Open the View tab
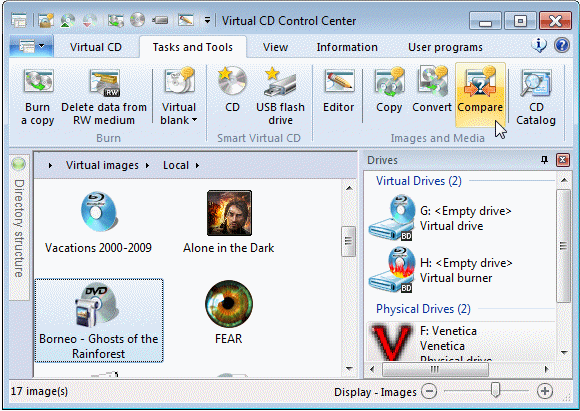Screen dimensions: 580x411 pyautogui.click(x=275, y=47)
